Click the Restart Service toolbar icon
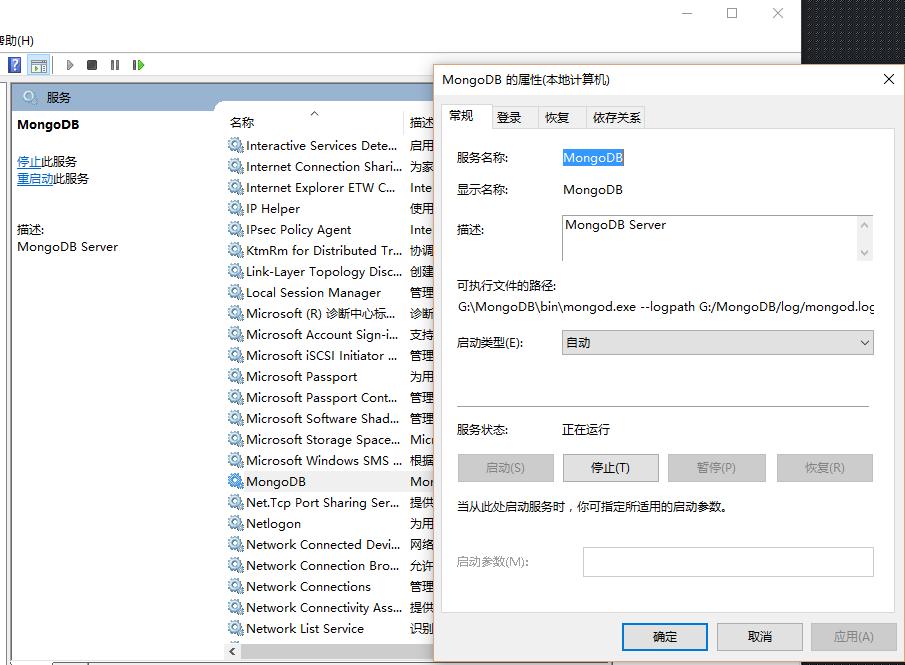The width and height of the screenshot is (905, 665). tap(138, 65)
